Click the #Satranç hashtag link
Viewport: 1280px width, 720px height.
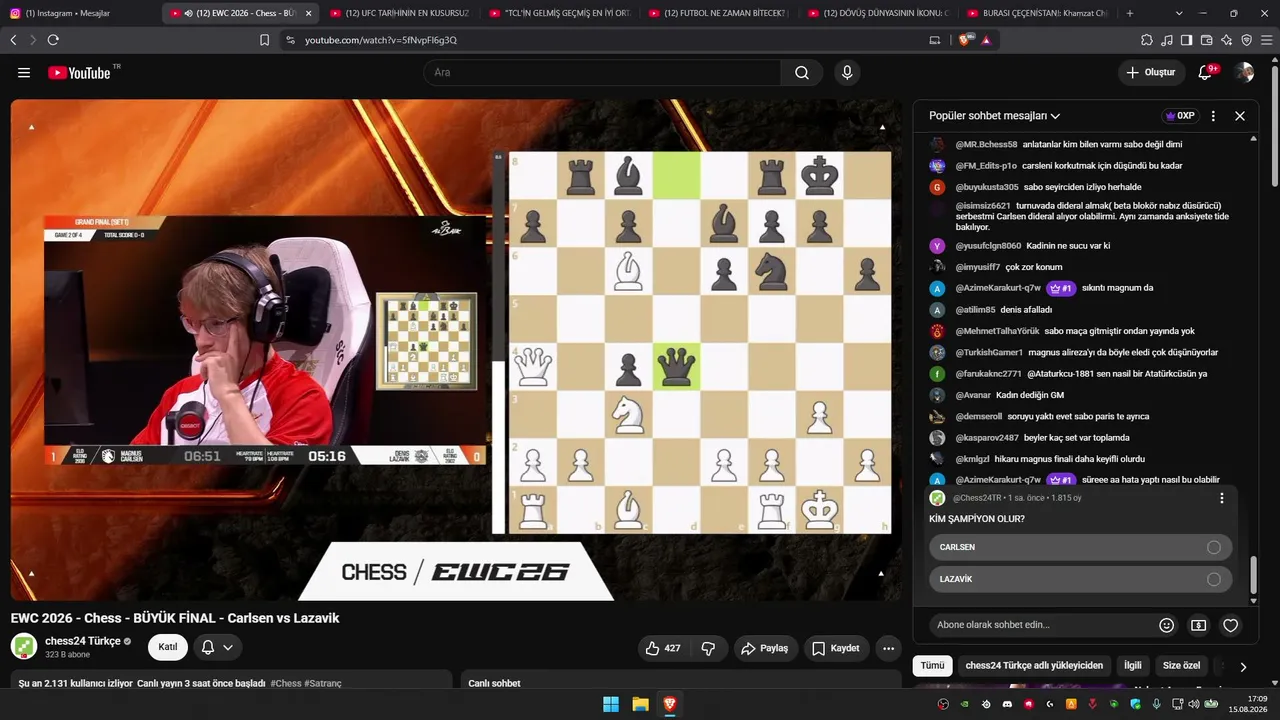click(x=323, y=684)
